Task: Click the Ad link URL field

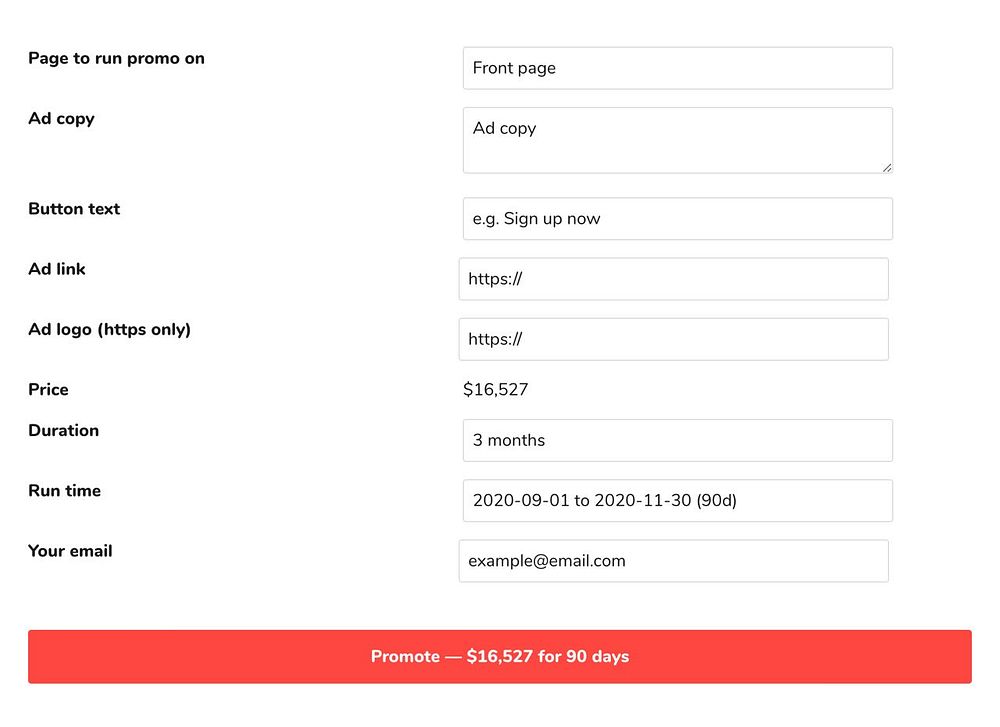Action: pos(673,279)
